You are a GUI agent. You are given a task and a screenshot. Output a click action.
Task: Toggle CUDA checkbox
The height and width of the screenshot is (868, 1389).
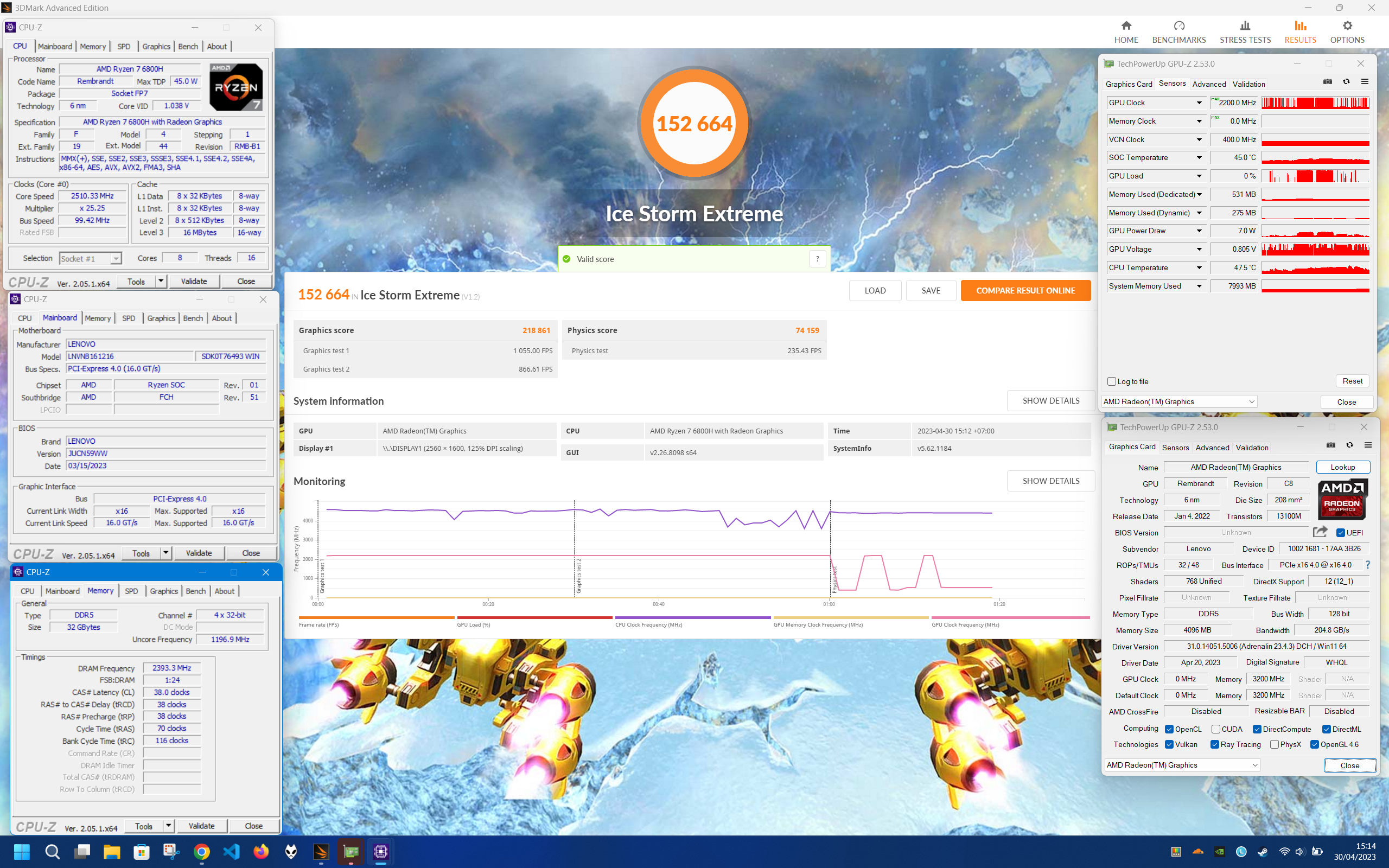click(1216, 729)
